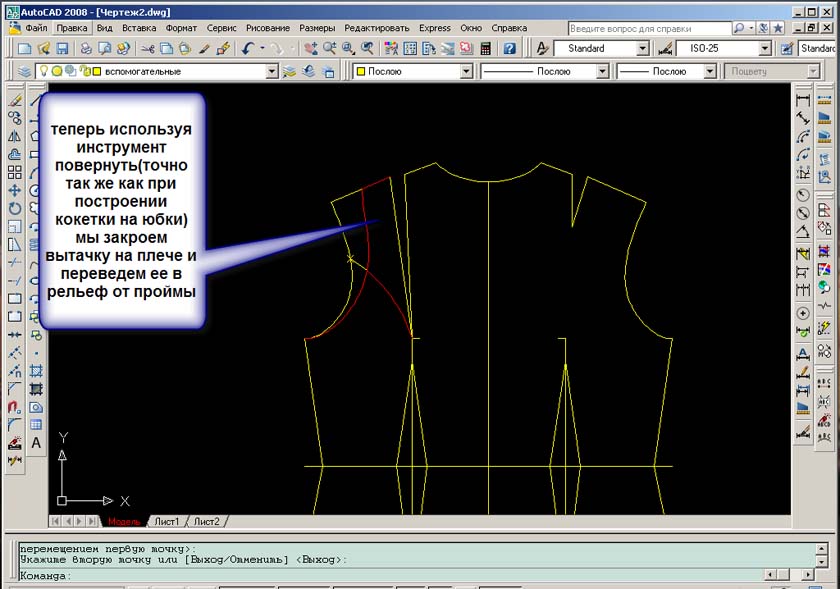Click the Cut scissors icon
Screen dimensions: 840x589
tap(148, 48)
